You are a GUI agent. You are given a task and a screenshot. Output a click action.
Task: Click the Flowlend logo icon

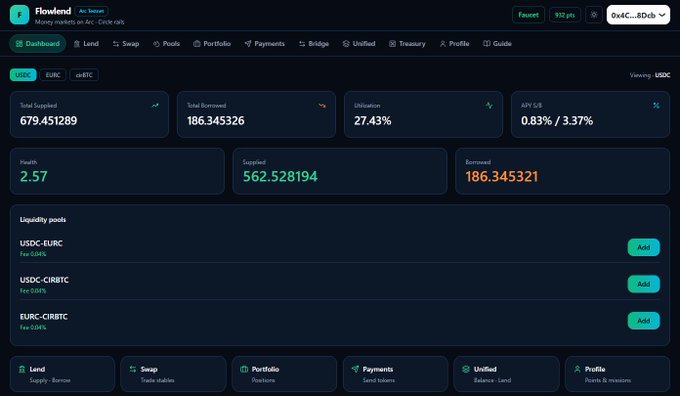pyautogui.click(x=20, y=15)
